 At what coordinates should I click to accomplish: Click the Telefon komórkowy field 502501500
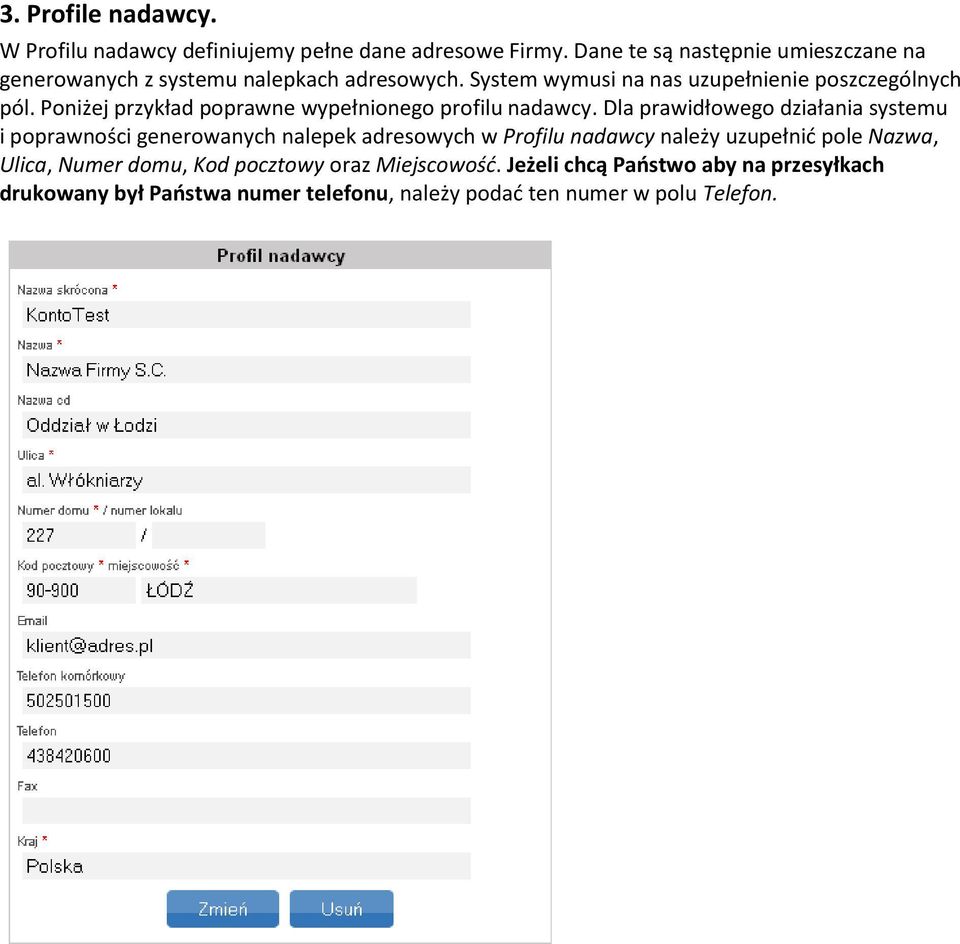[246, 700]
